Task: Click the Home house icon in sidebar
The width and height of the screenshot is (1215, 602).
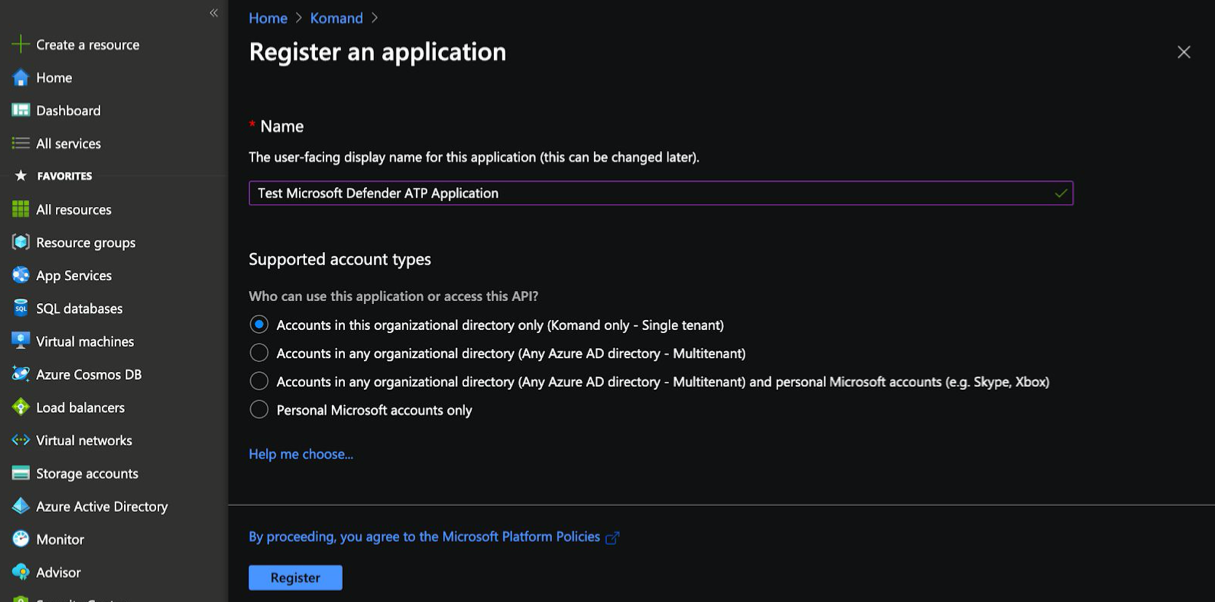Action: pyautogui.click(x=20, y=77)
